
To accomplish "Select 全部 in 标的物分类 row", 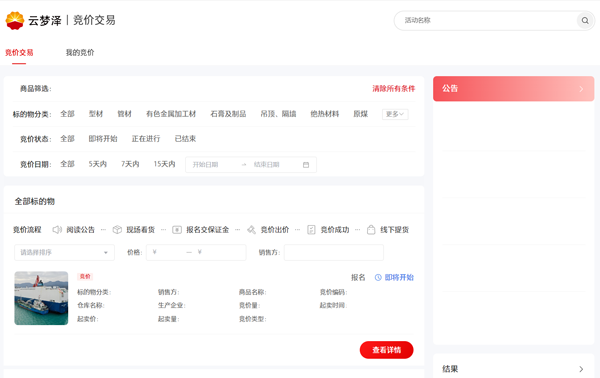I will 67,114.
